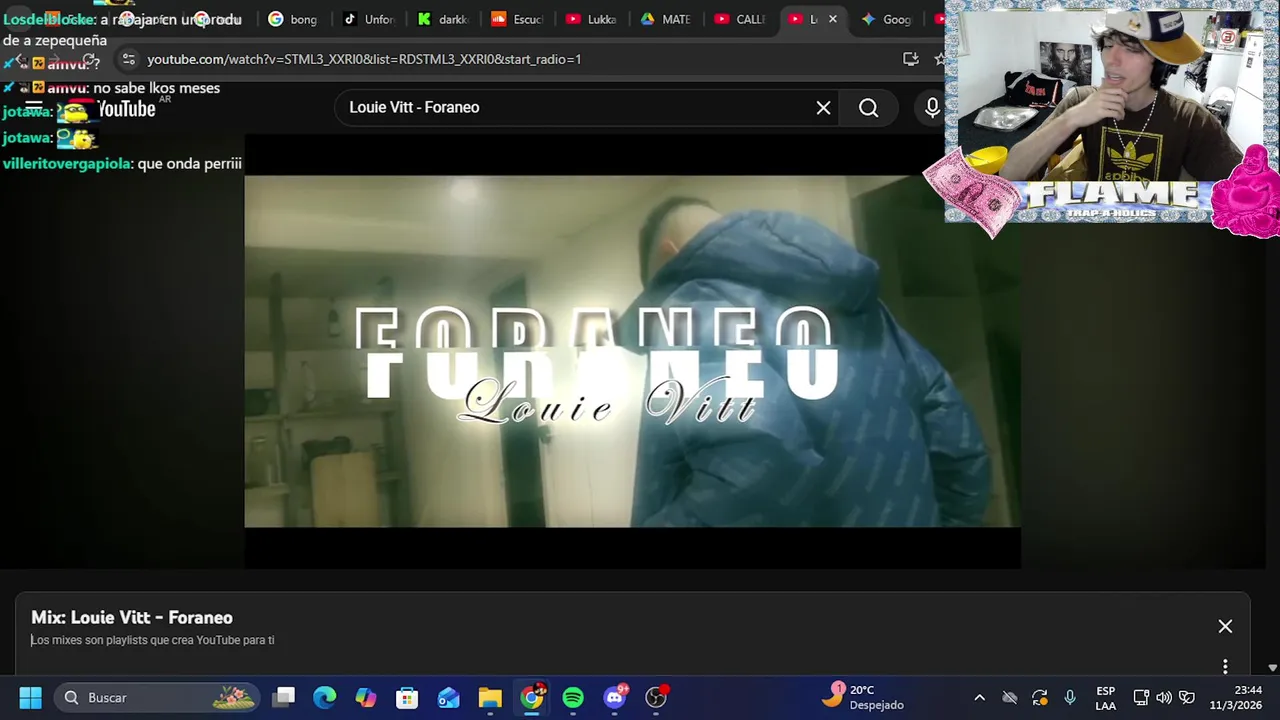Open the YouTube hamburger guide menu
Viewport: 1280px width, 720px height.
tap(33, 108)
